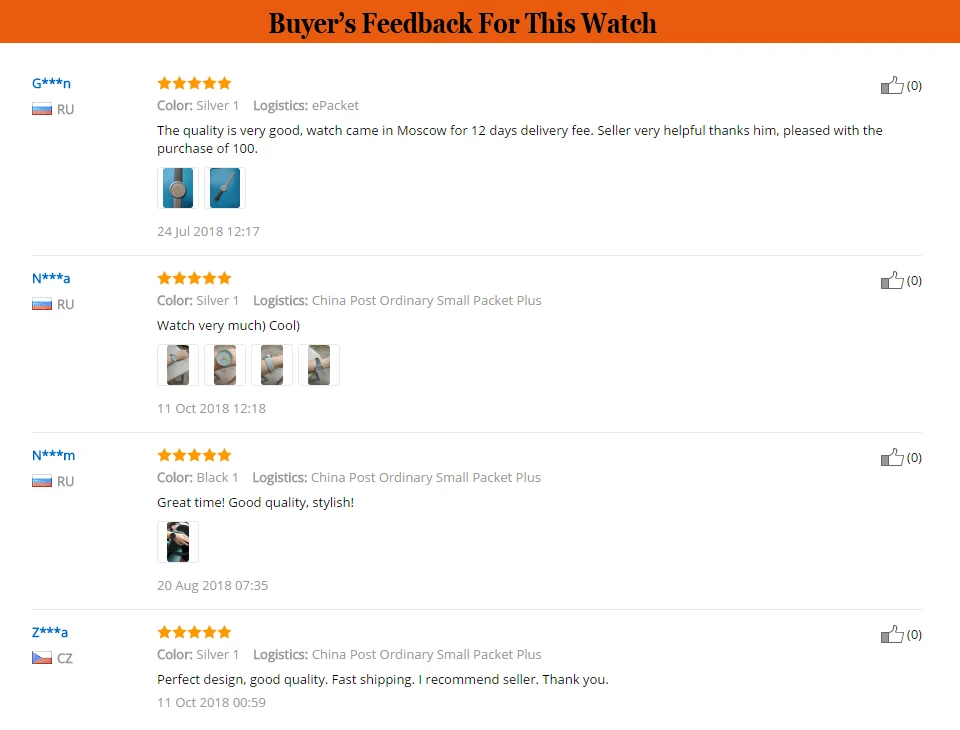Click five-star rating on Z***a's review
The image size is (960, 730).
click(x=194, y=632)
